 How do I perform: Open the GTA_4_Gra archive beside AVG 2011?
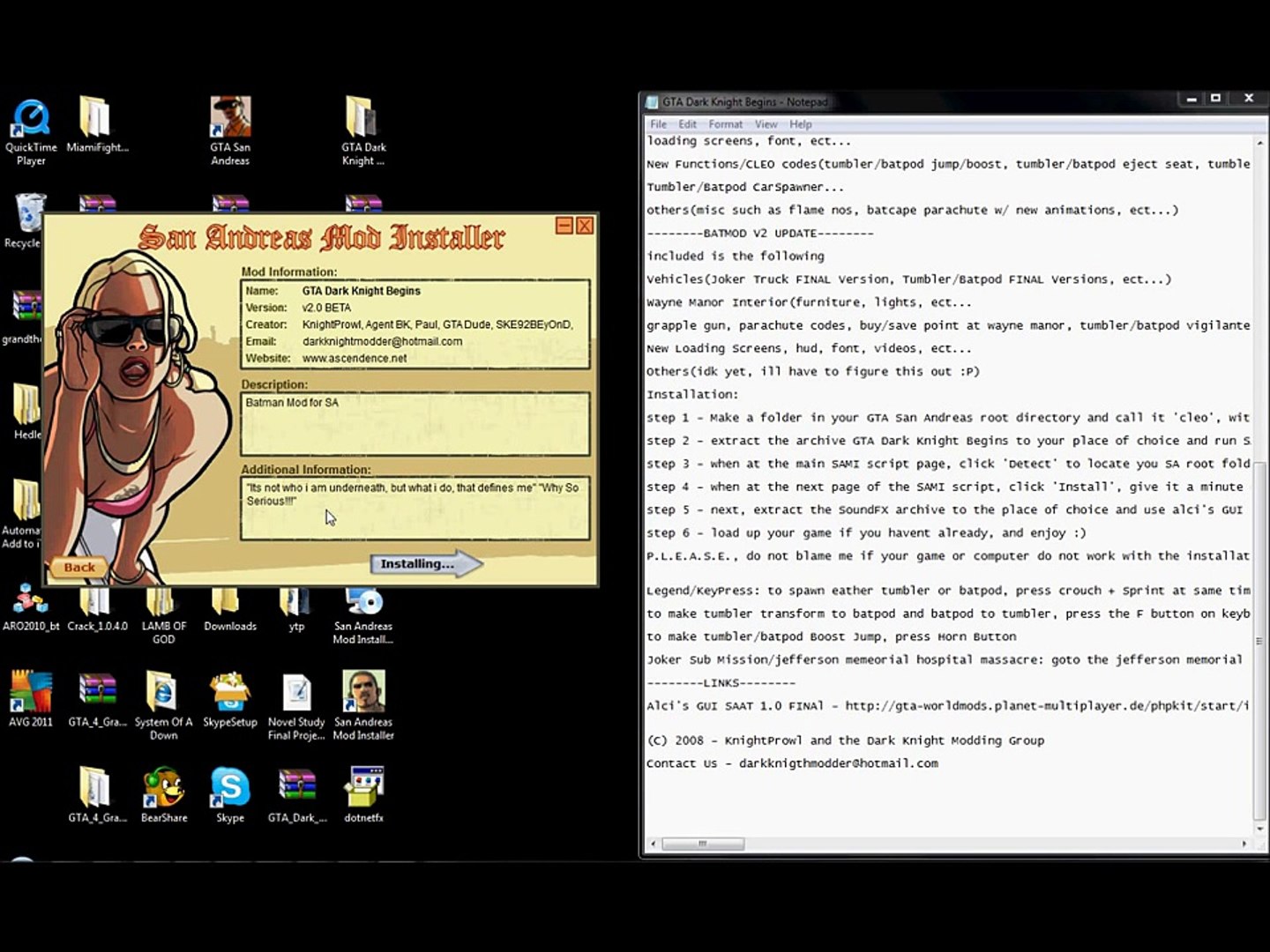coord(97,699)
